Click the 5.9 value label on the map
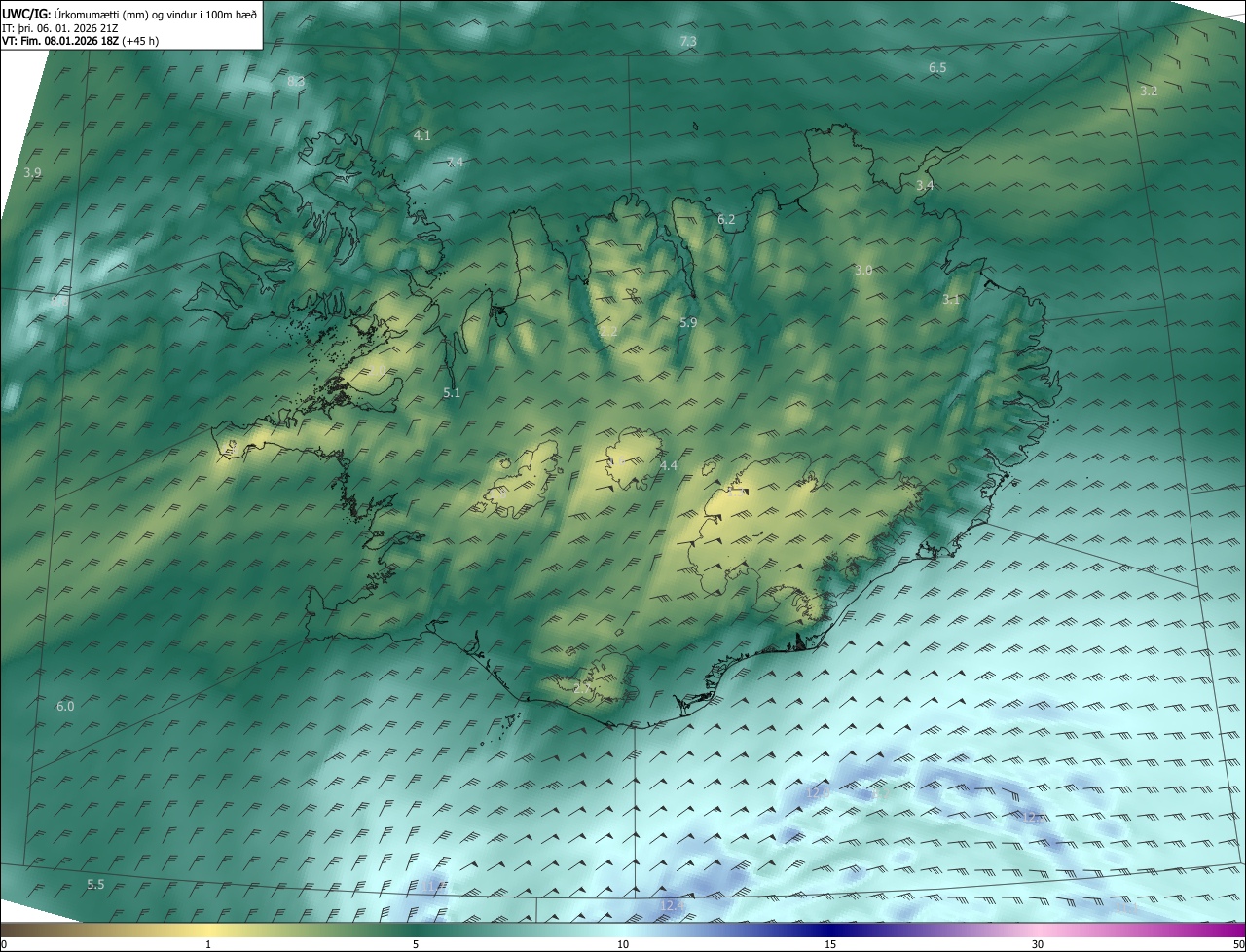This screenshot has width=1246, height=952. pyautogui.click(x=688, y=322)
